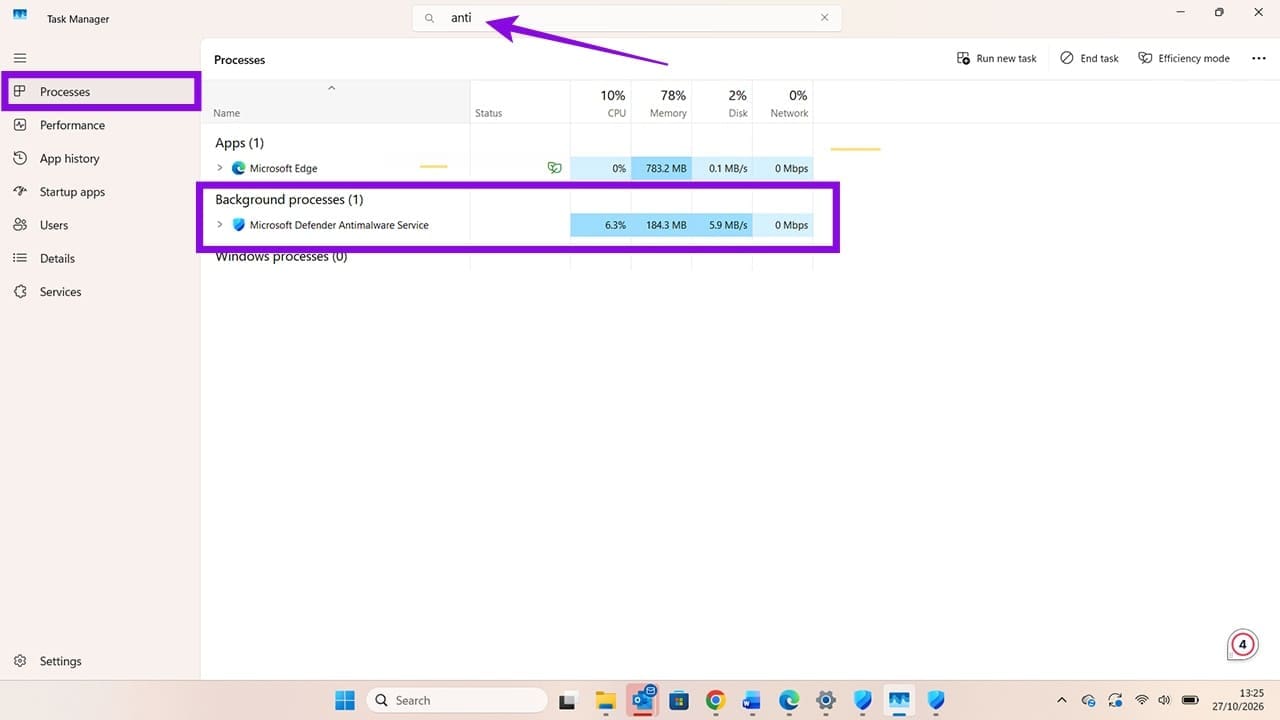Click the "6.3%" CPU cell
1280x720 pixels.
tap(601, 225)
